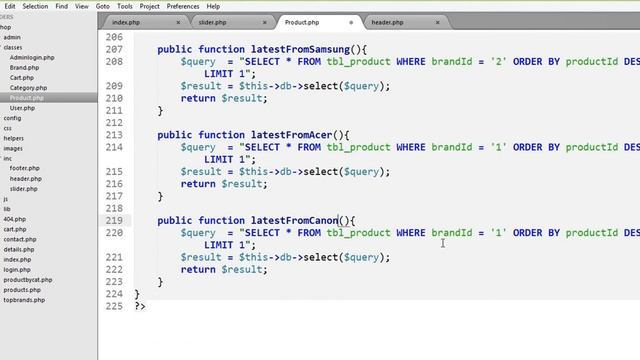Select Product.php in classes folder
This screenshot has height=360, width=640.
tap(27, 98)
